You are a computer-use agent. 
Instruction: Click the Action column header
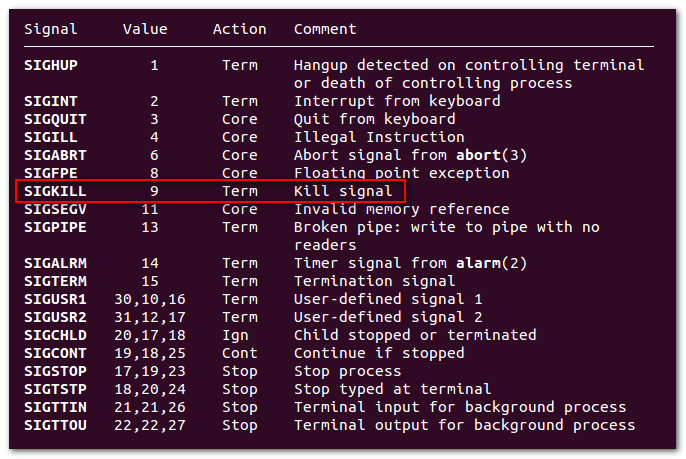239,29
